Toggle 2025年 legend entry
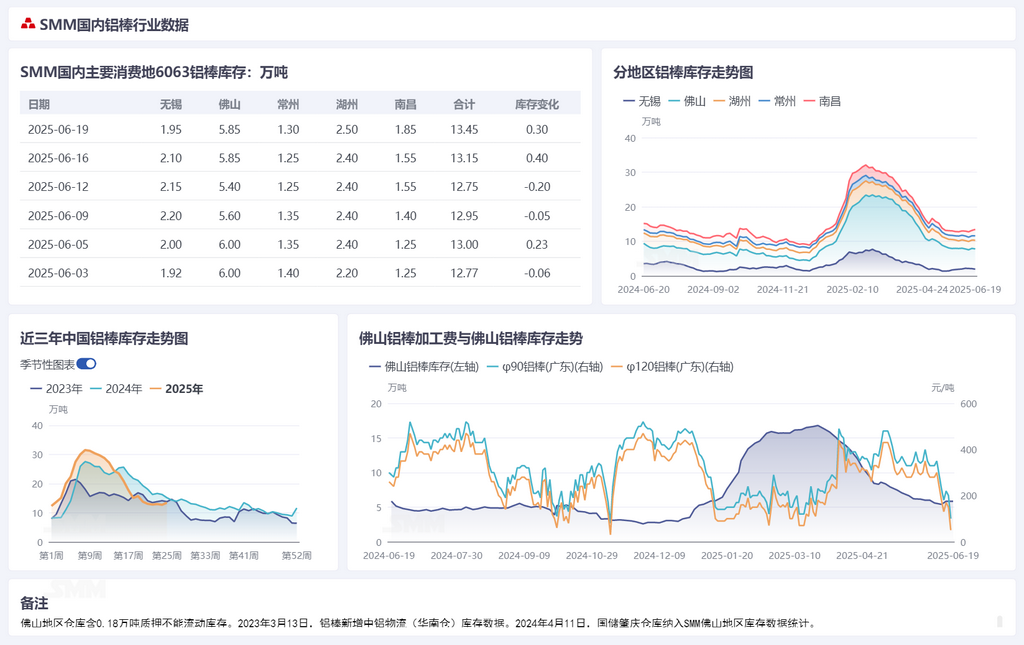 (x=176, y=389)
